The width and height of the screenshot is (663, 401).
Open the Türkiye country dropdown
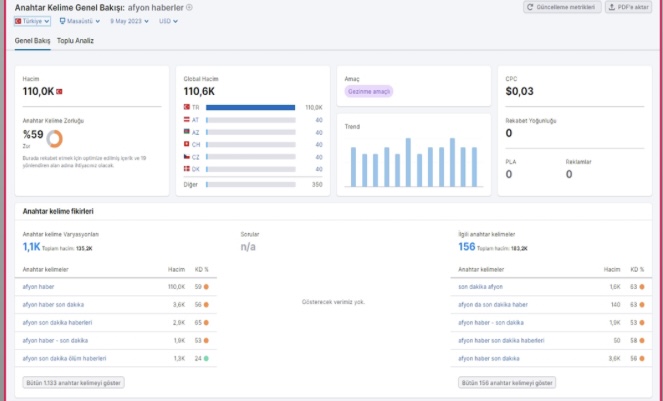(x=33, y=21)
